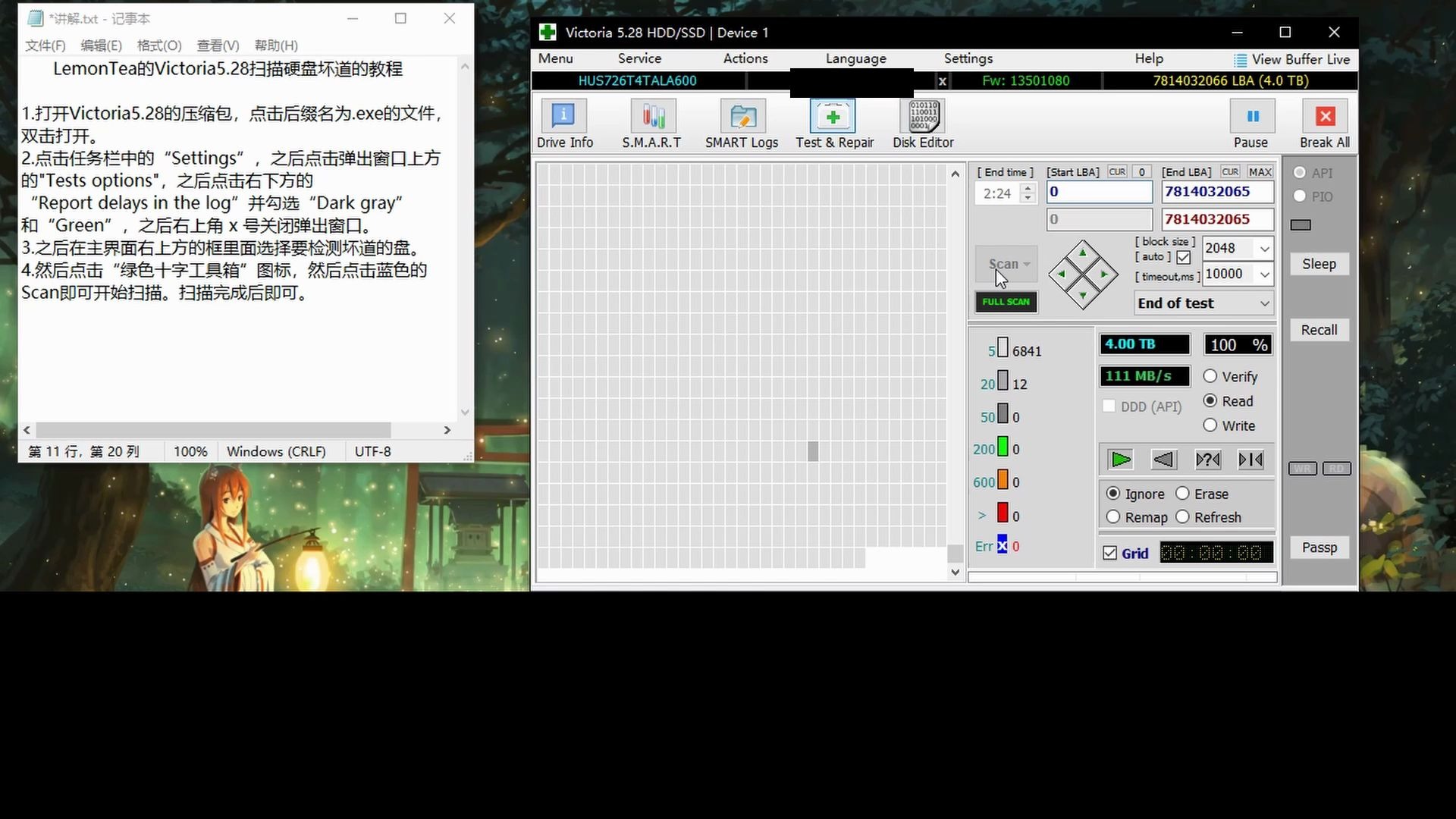Expand the Scan dropdown options

(x=1027, y=264)
